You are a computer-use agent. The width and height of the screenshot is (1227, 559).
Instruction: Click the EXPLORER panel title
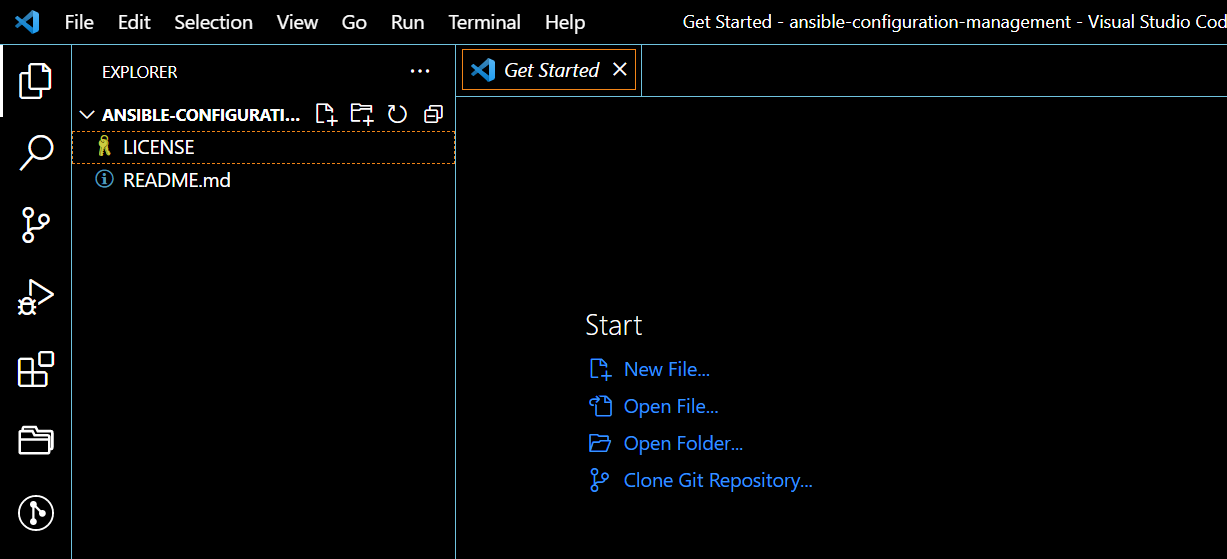tap(140, 72)
